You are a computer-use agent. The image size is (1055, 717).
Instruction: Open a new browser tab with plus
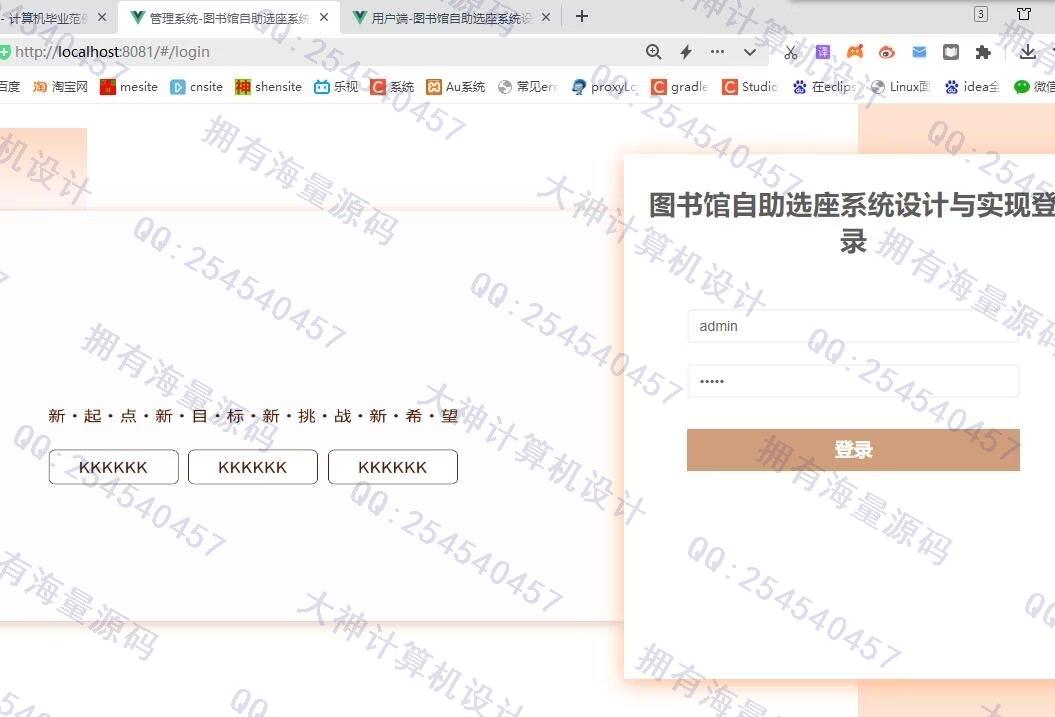[x=582, y=16]
